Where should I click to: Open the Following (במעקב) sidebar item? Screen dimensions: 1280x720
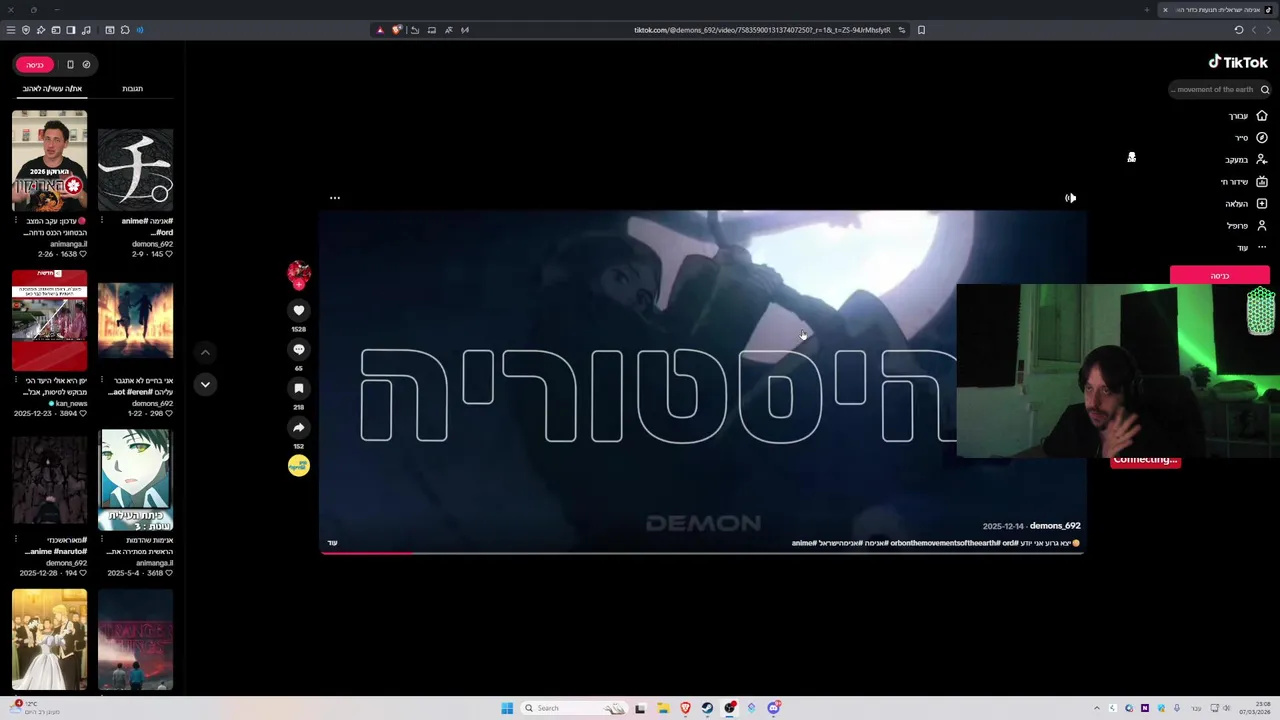(1247, 160)
